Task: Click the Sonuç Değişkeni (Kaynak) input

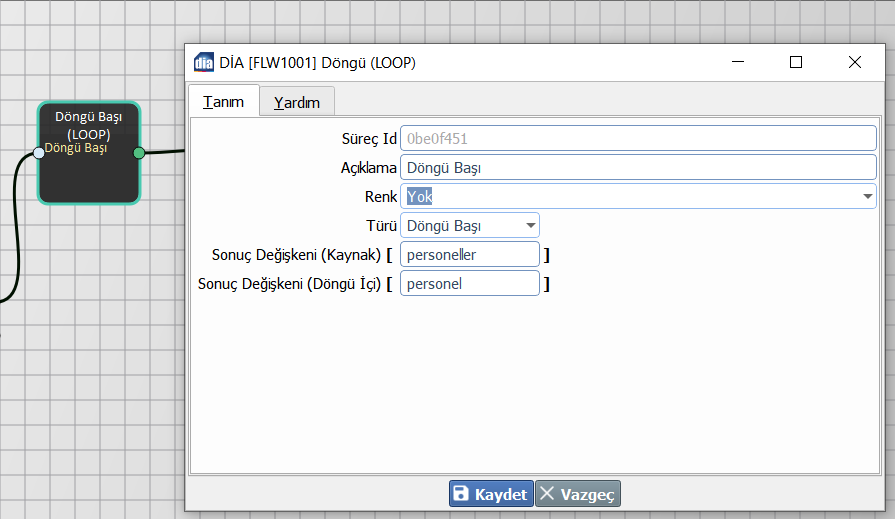Action: pos(469,255)
